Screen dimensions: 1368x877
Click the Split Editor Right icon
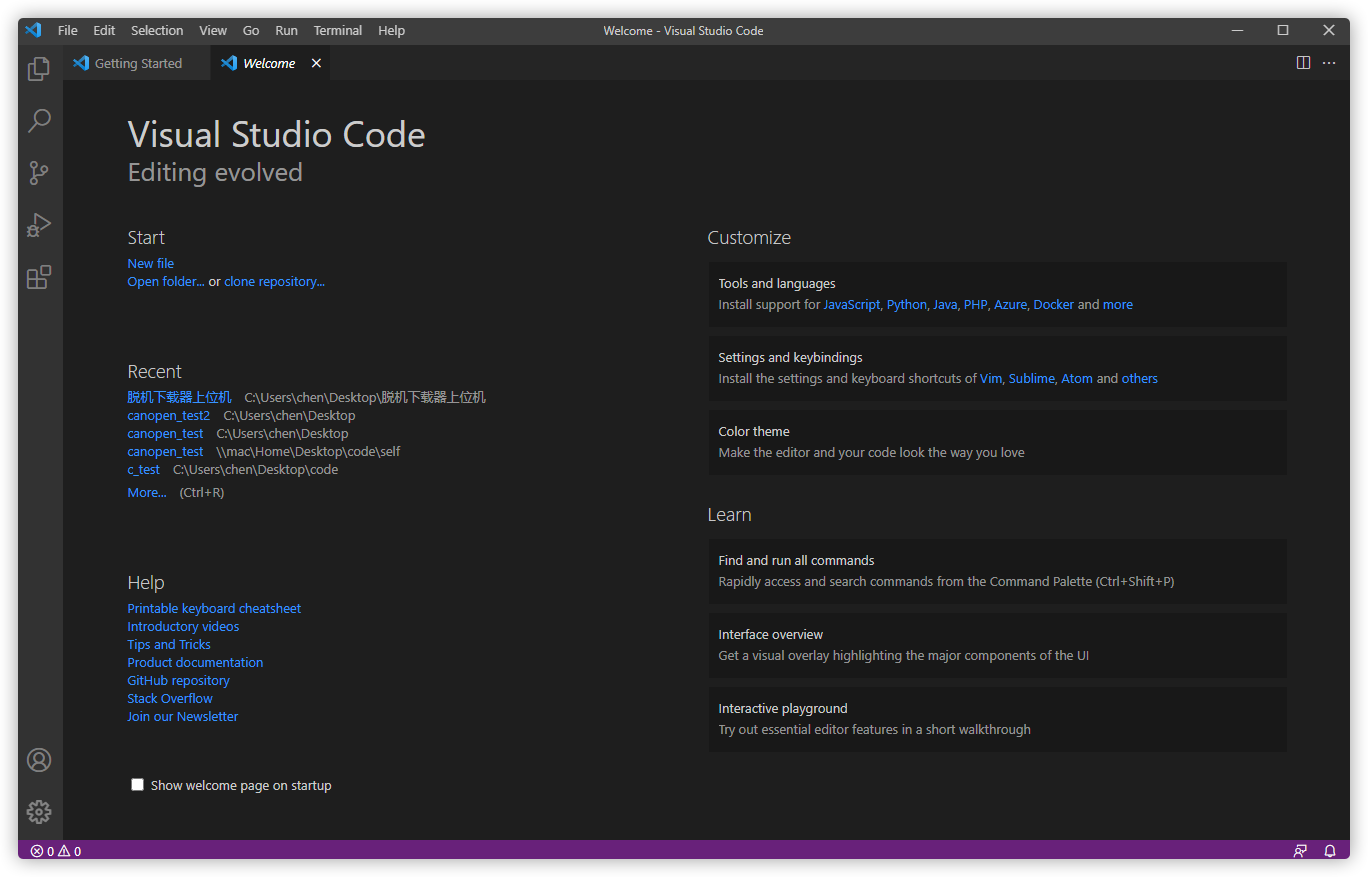[1303, 63]
